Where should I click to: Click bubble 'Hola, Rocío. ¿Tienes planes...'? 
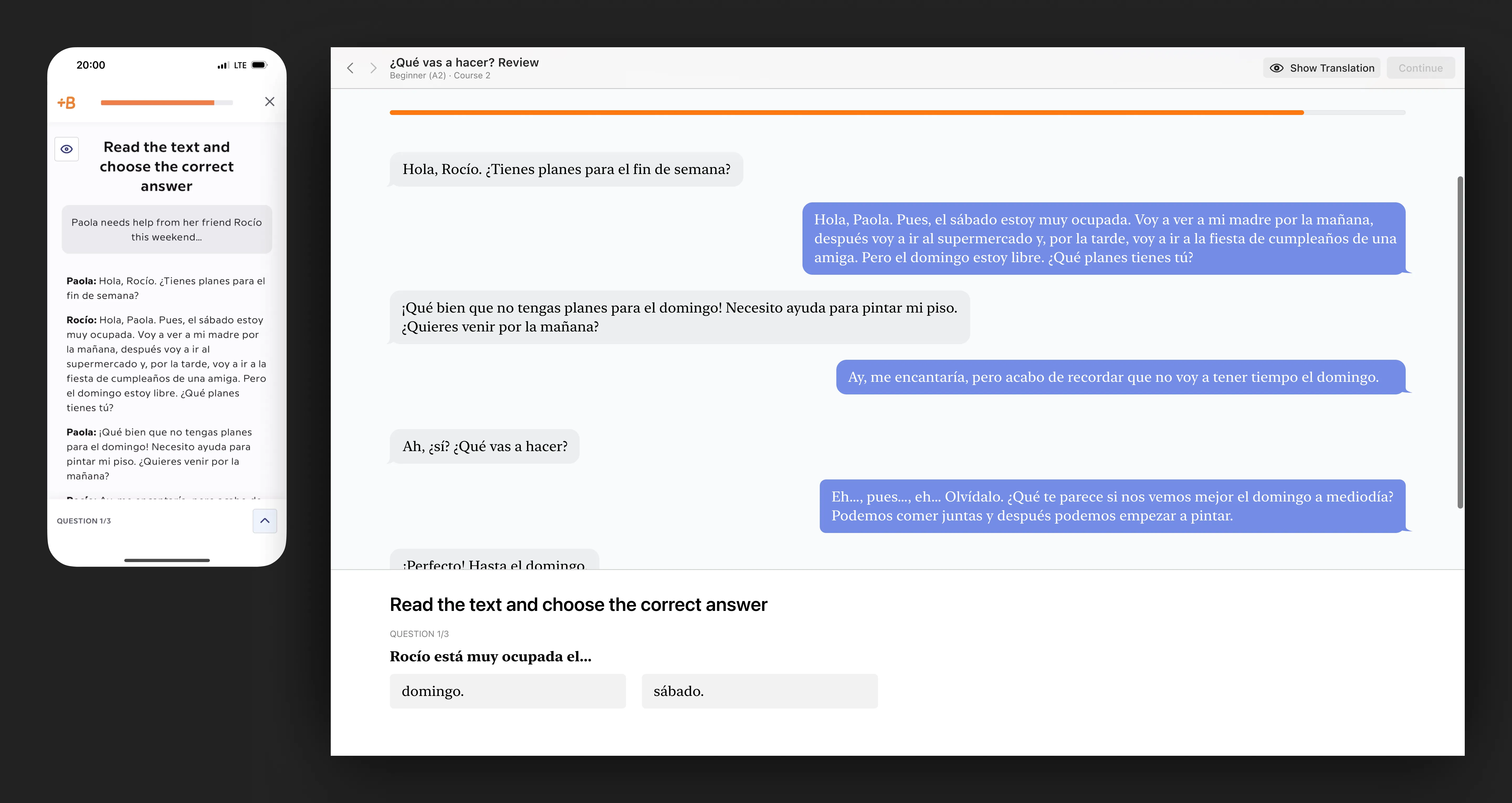(566, 169)
